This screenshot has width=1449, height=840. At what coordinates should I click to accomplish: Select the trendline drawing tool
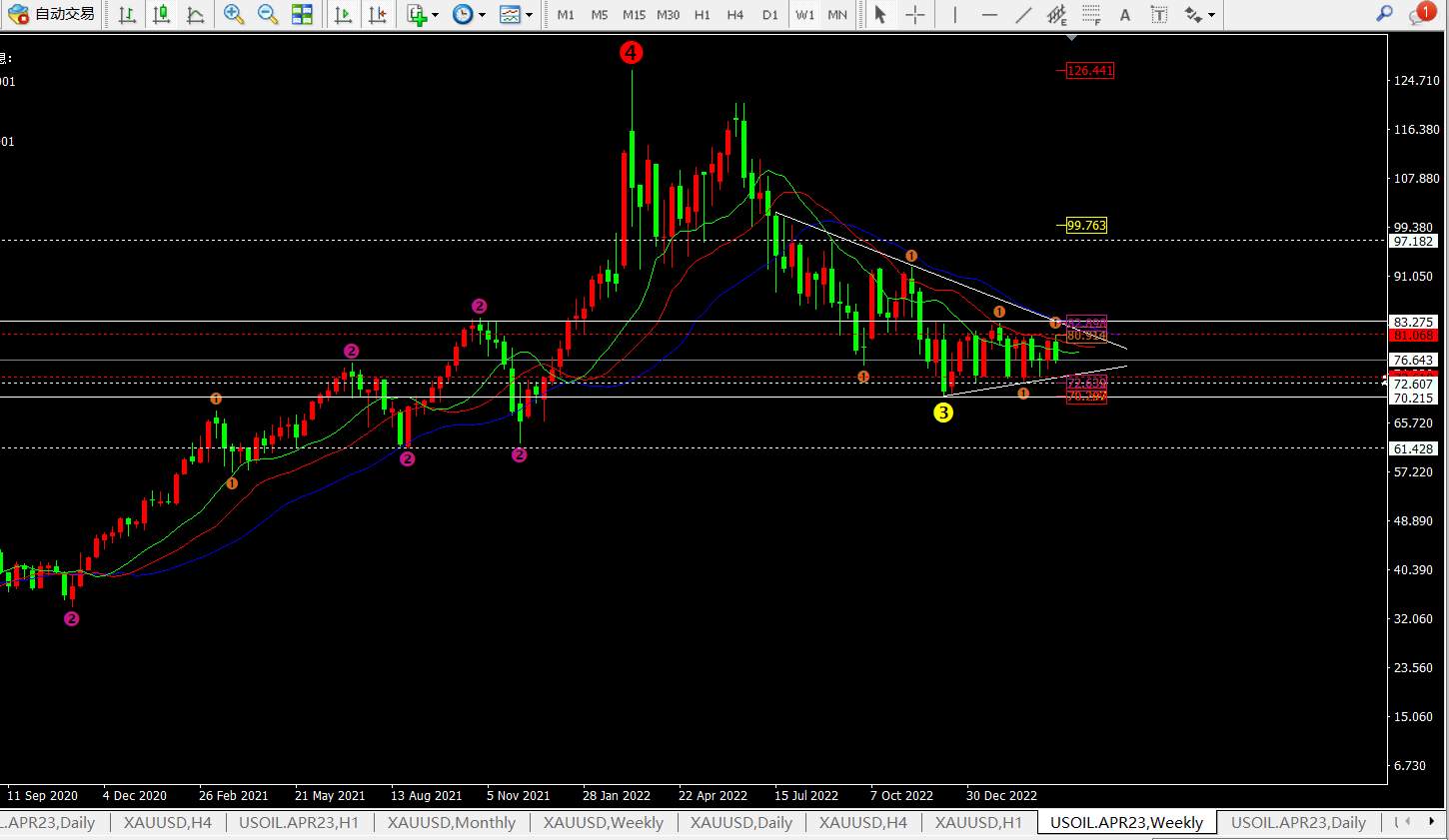(x=1023, y=14)
